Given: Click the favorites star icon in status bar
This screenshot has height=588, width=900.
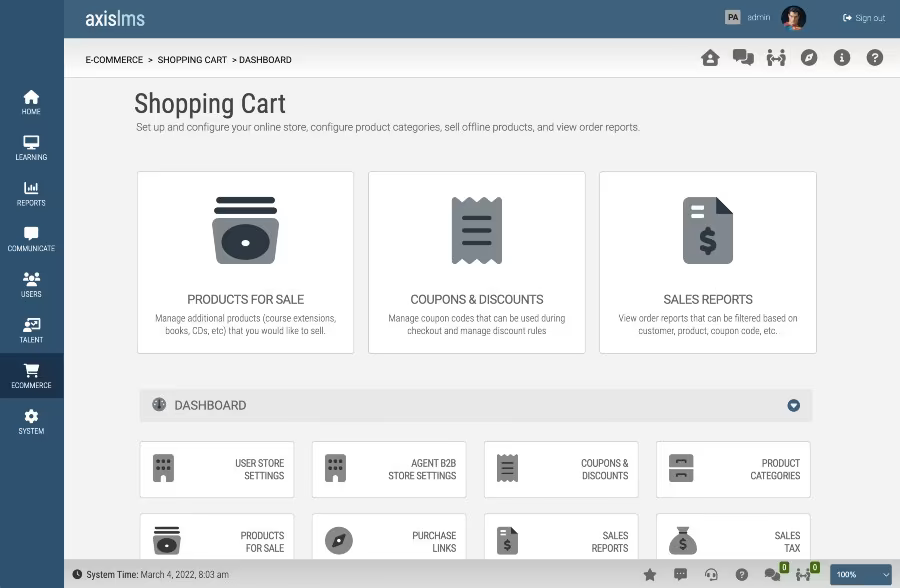Looking at the screenshot, I should point(650,574).
